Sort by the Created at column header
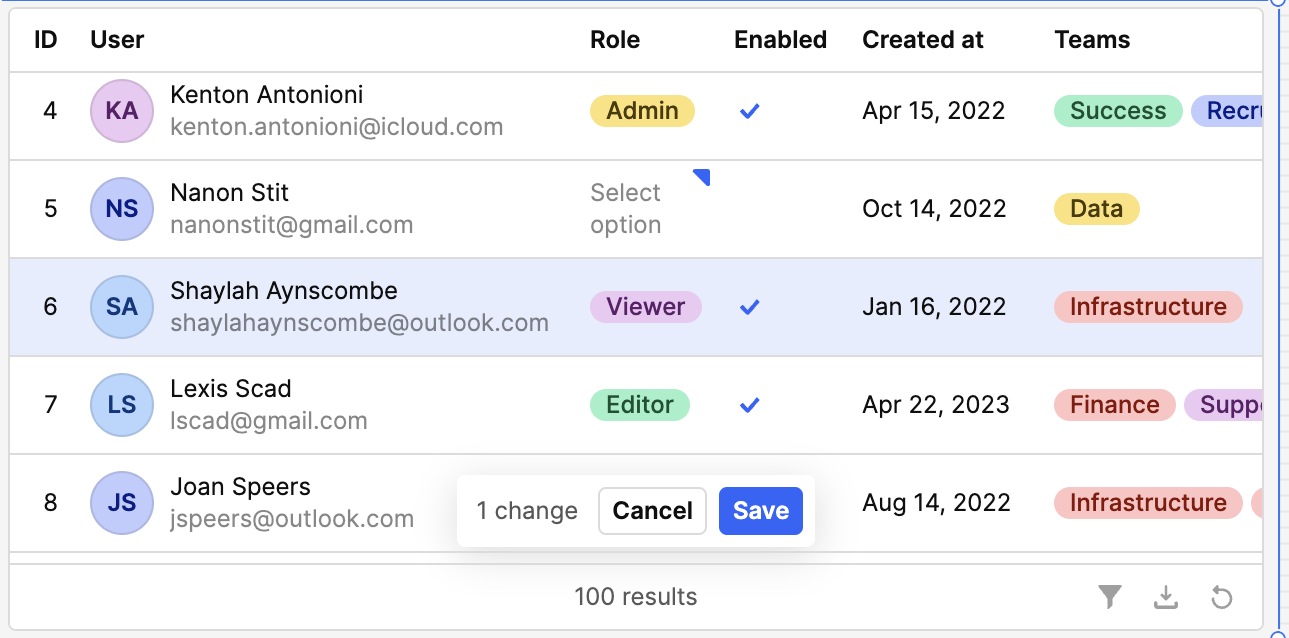 tap(923, 40)
